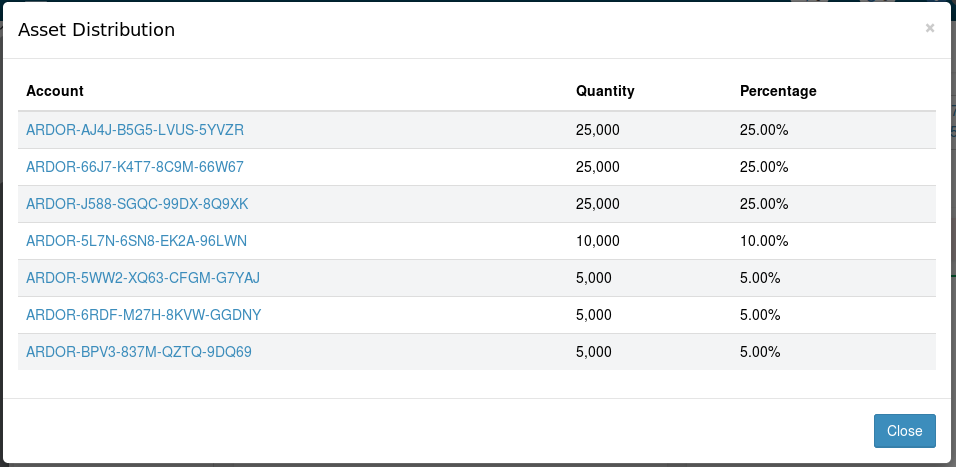Select the 10.00% percentage cell
This screenshot has width=956, height=467.
tap(764, 241)
